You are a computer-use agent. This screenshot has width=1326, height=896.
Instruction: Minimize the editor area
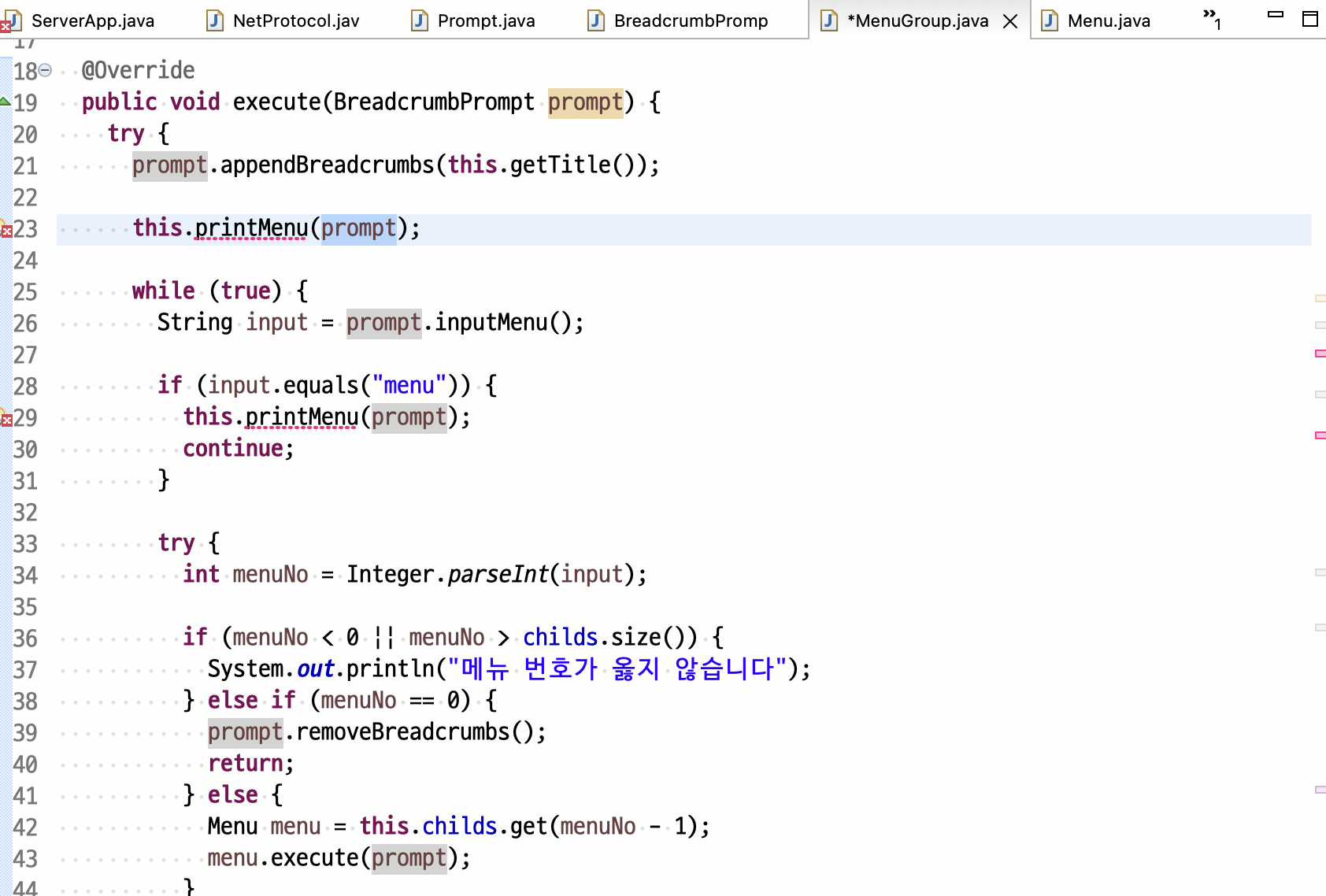coord(1276,15)
